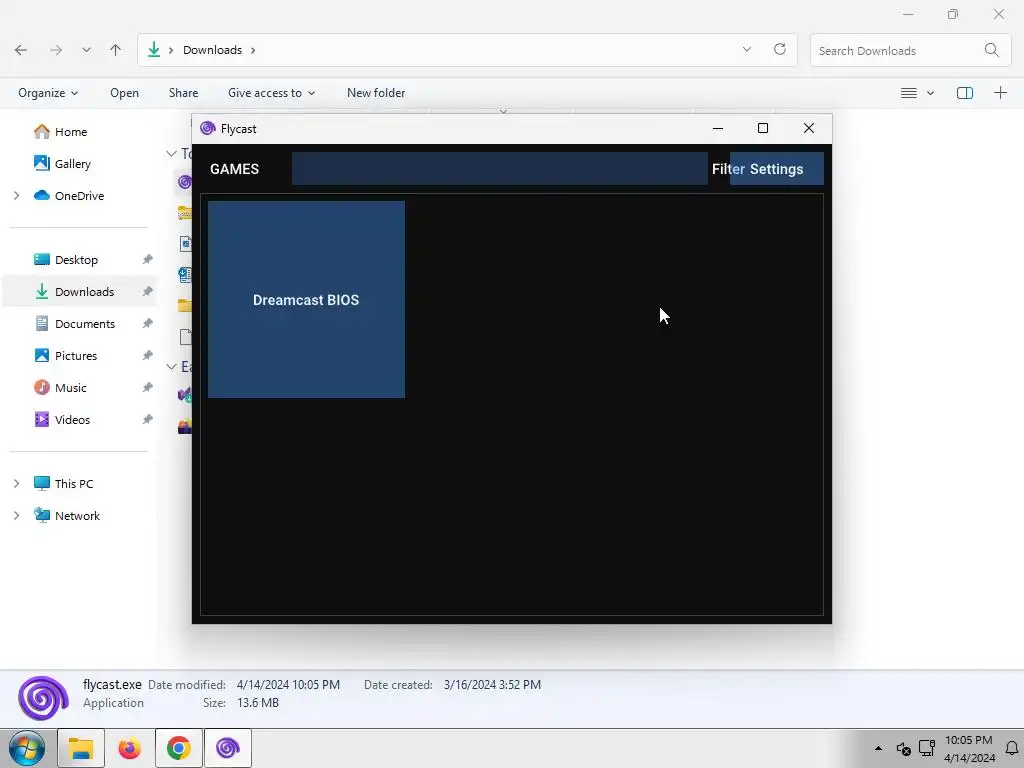
Task: Change view layout icon
Action: click(908, 93)
